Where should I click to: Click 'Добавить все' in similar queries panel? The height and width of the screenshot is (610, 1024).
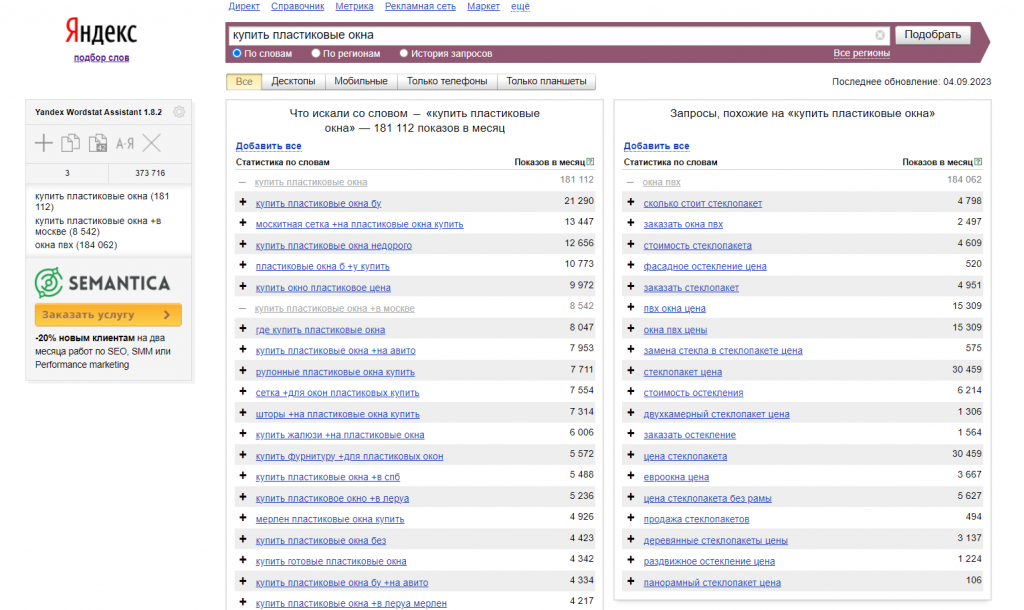tap(656, 146)
